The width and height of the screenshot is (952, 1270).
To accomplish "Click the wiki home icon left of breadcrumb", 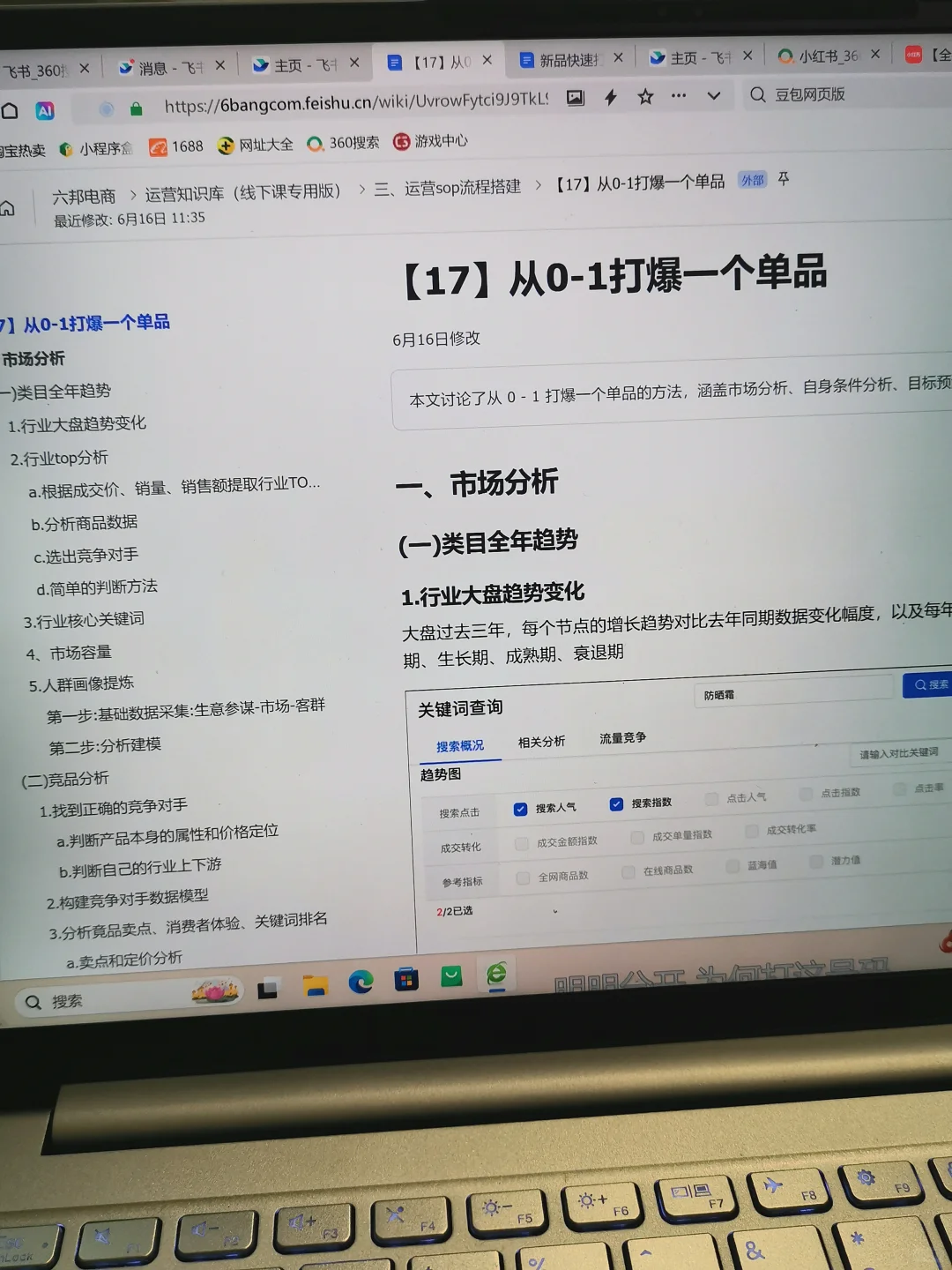I will tap(7, 208).
